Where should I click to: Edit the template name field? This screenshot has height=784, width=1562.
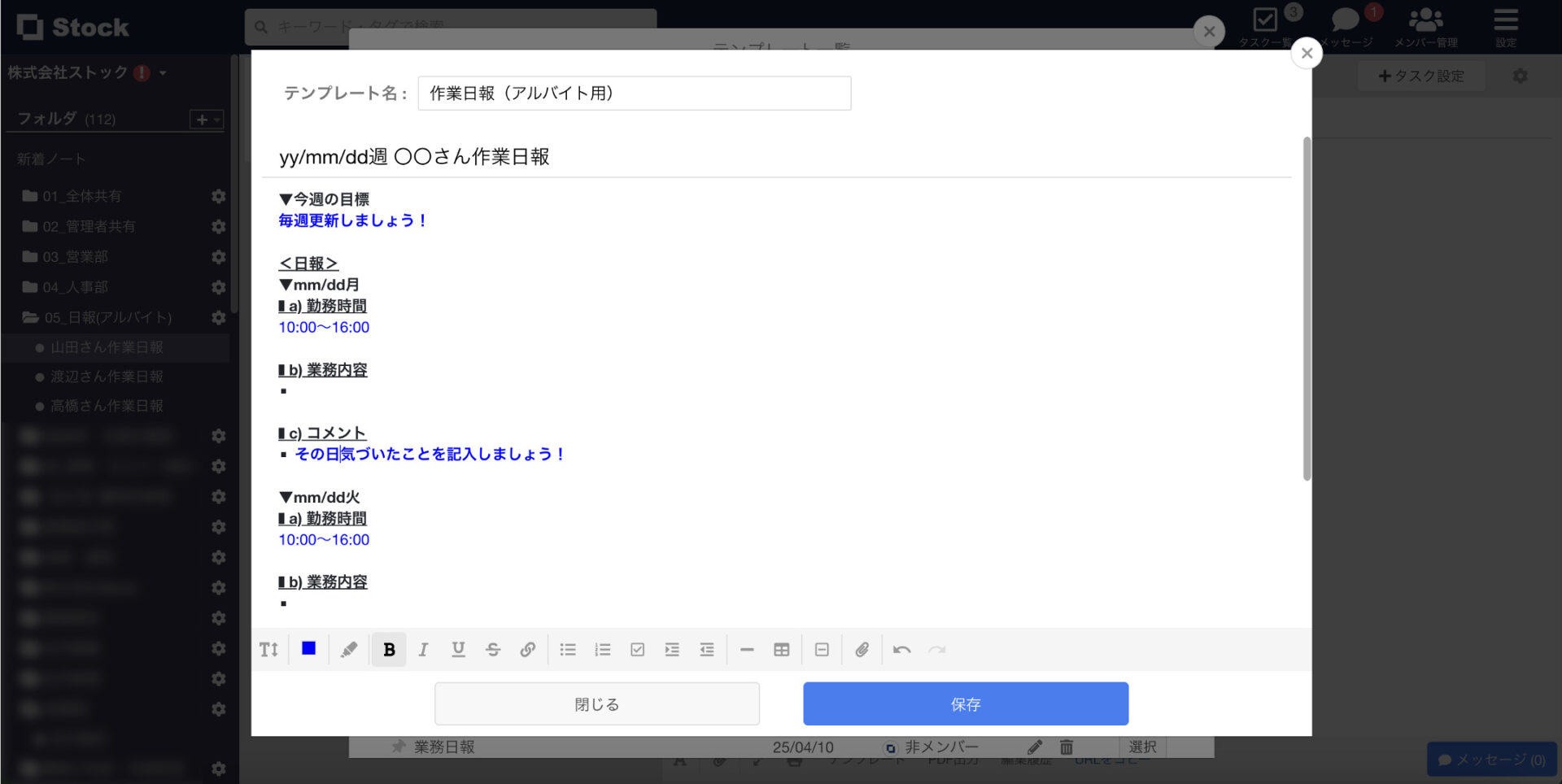pos(635,94)
